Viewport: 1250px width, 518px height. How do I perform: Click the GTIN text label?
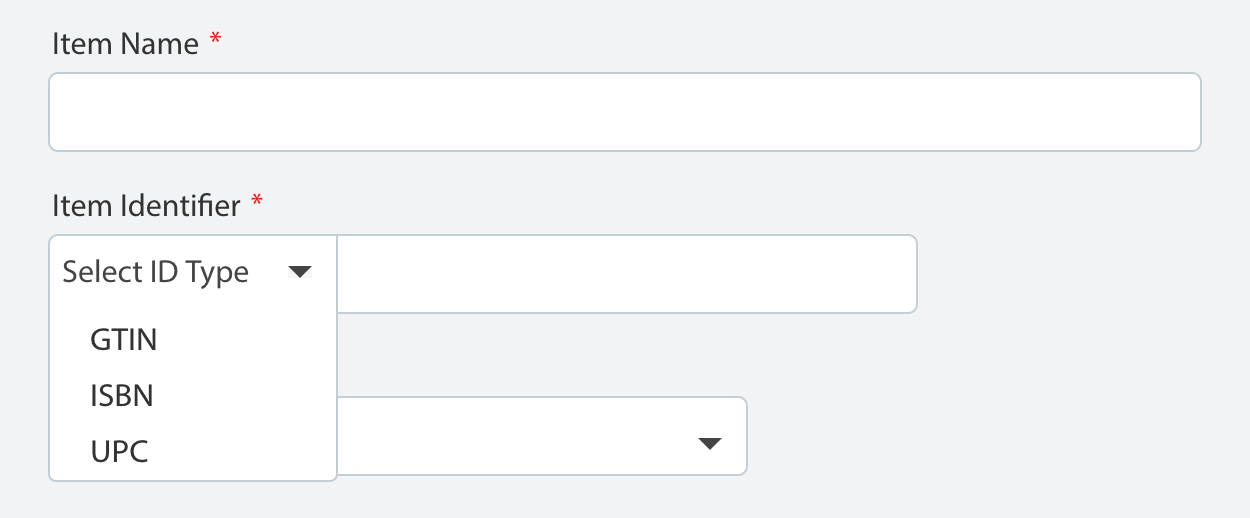pos(124,340)
